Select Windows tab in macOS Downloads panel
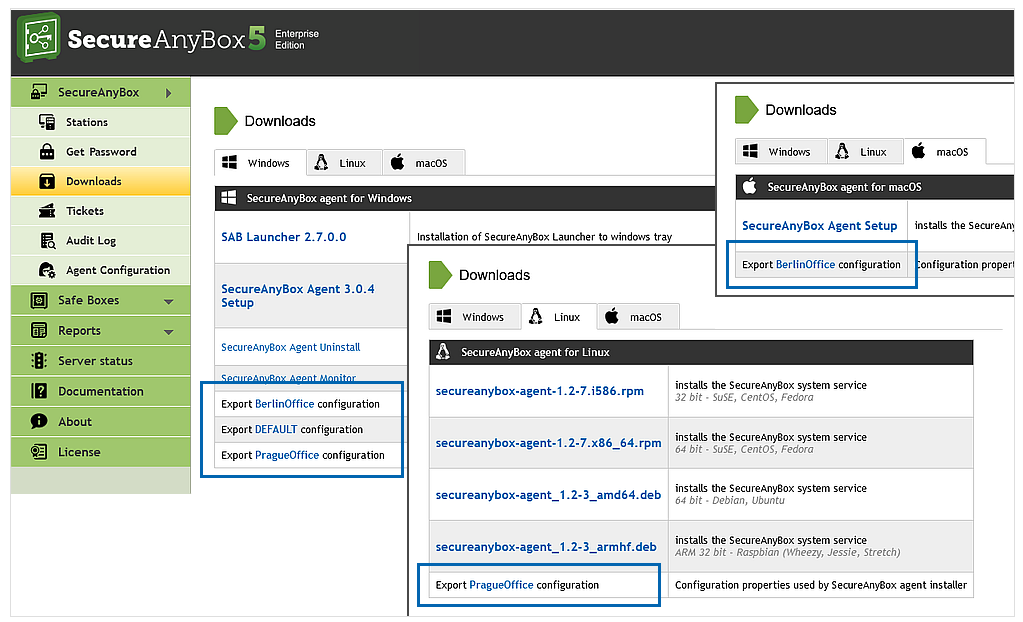This screenshot has width=1023, height=622. 781,151
